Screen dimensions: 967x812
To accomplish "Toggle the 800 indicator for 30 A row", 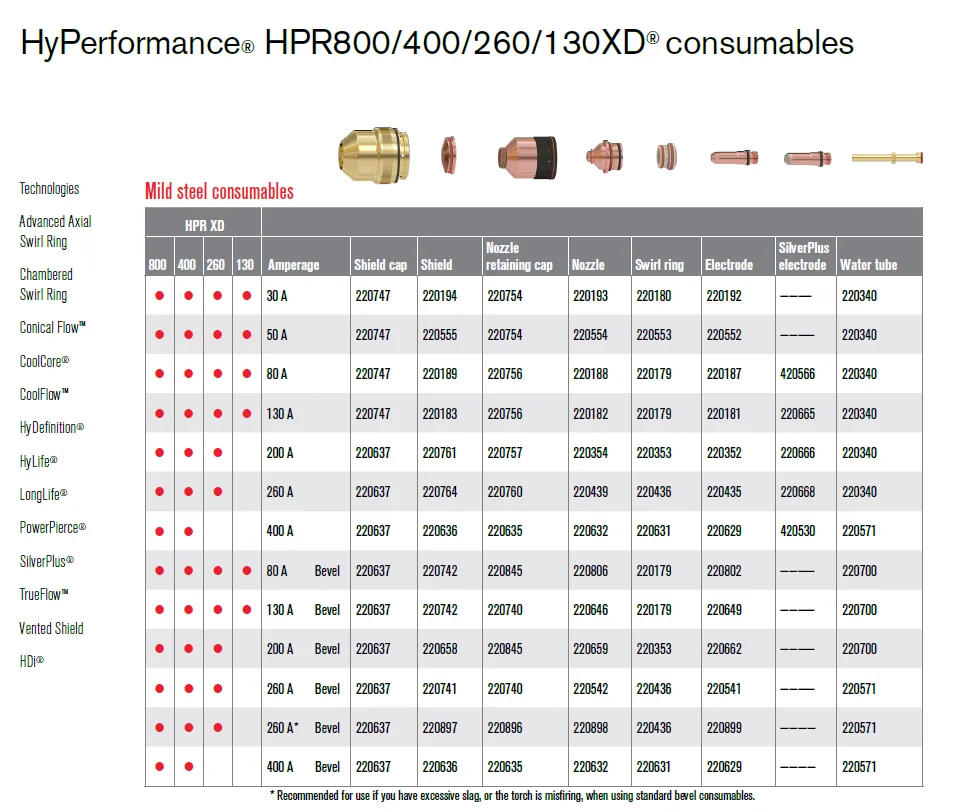I will click(x=159, y=295).
